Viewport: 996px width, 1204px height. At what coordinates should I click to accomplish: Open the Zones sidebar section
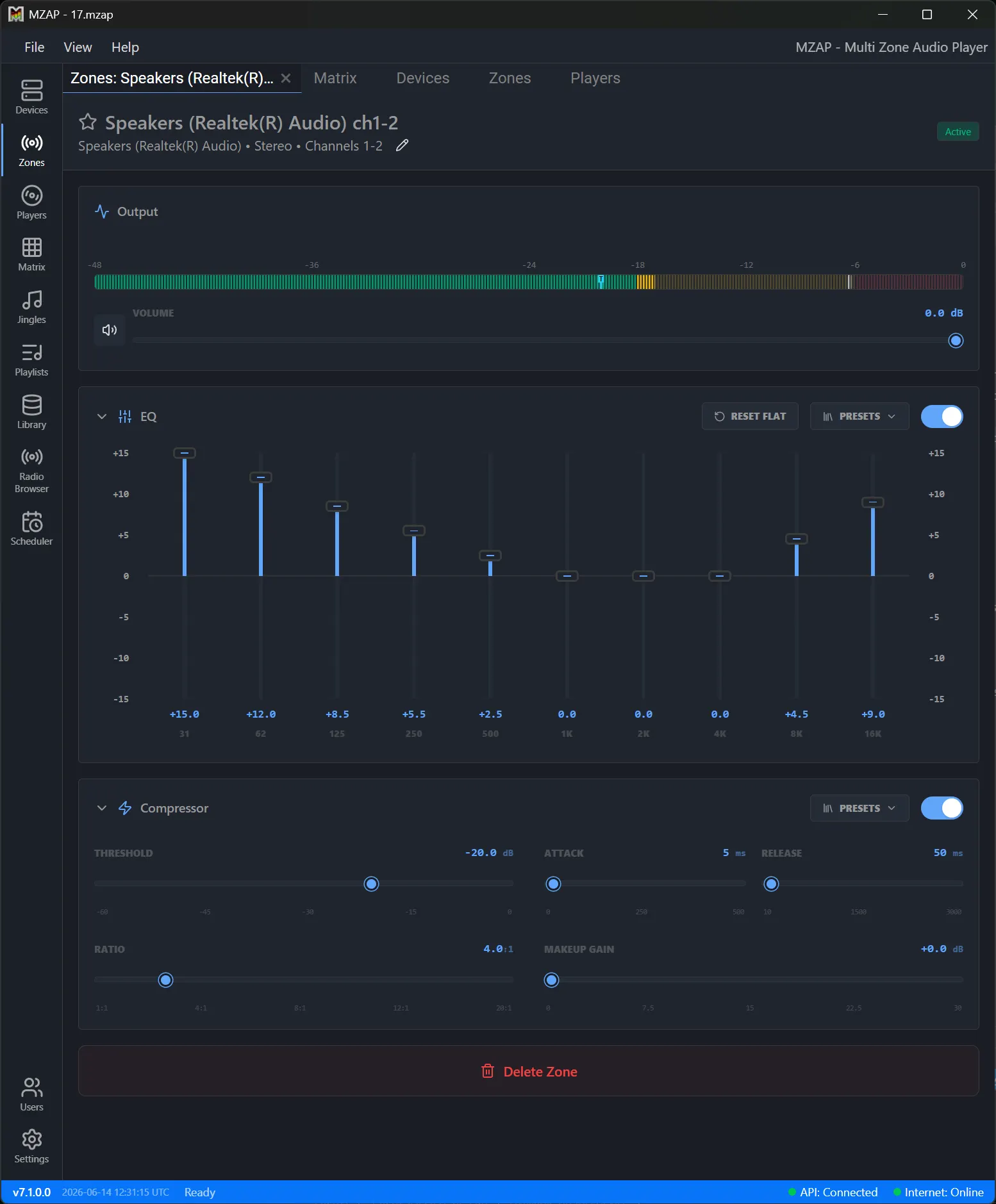[x=31, y=151]
